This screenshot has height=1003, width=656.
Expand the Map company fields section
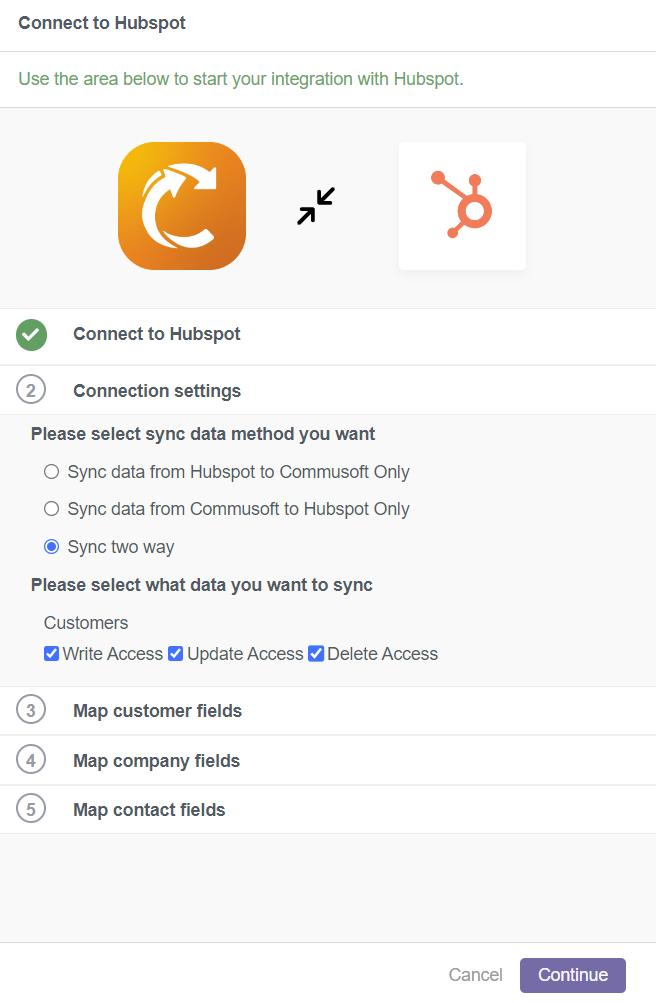(x=328, y=761)
